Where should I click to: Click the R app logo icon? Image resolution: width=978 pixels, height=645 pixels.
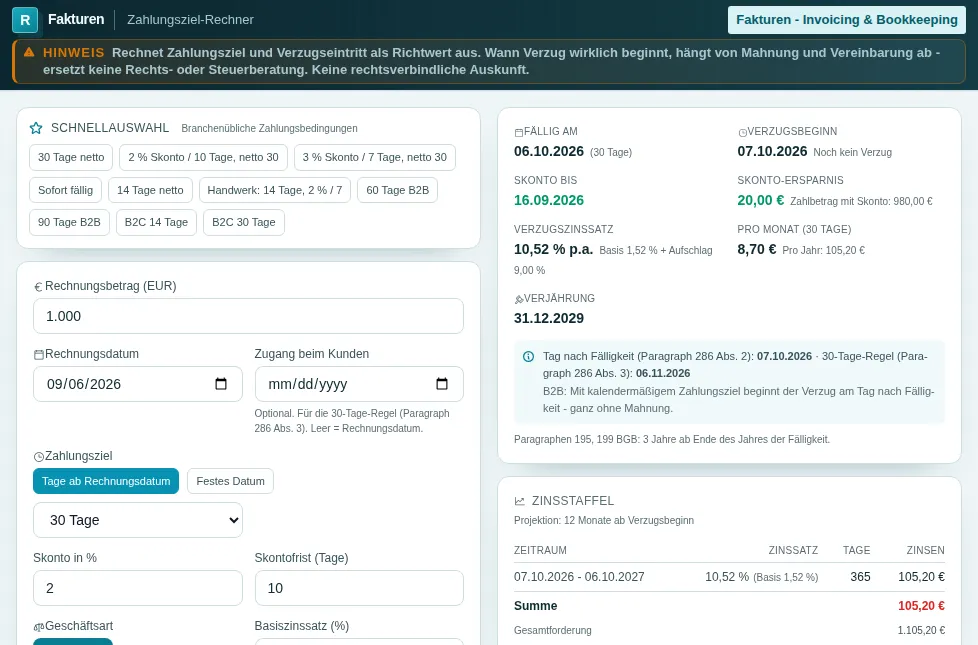(25, 20)
